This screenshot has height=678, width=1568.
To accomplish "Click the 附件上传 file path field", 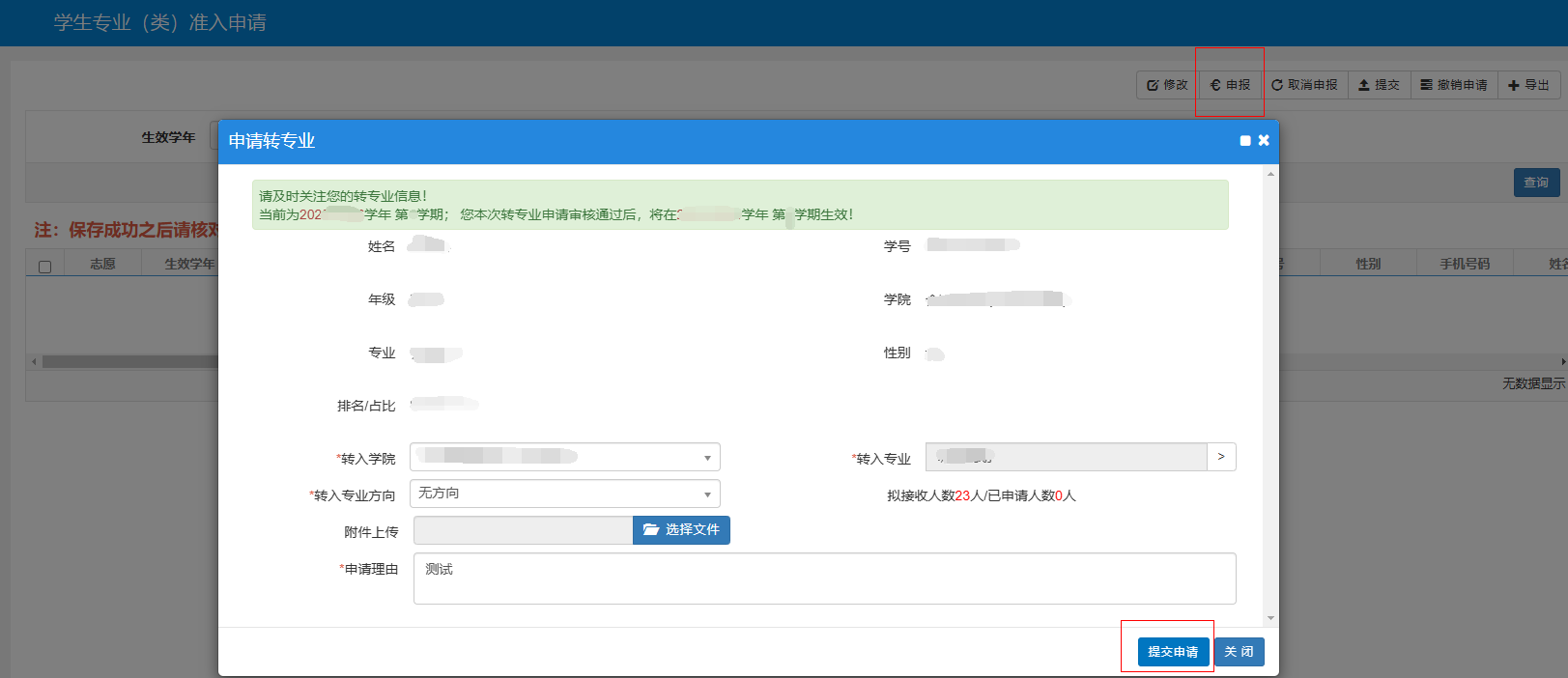I will (x=523, y=530).
